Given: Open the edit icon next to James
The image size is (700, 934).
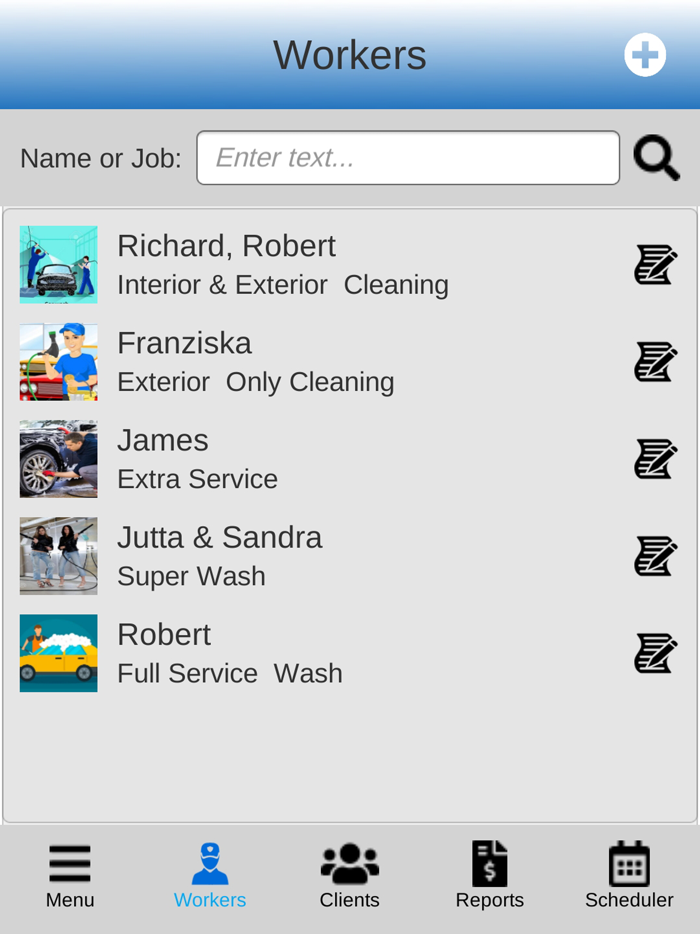Looking at the screenshot, I should coord(656,458).
